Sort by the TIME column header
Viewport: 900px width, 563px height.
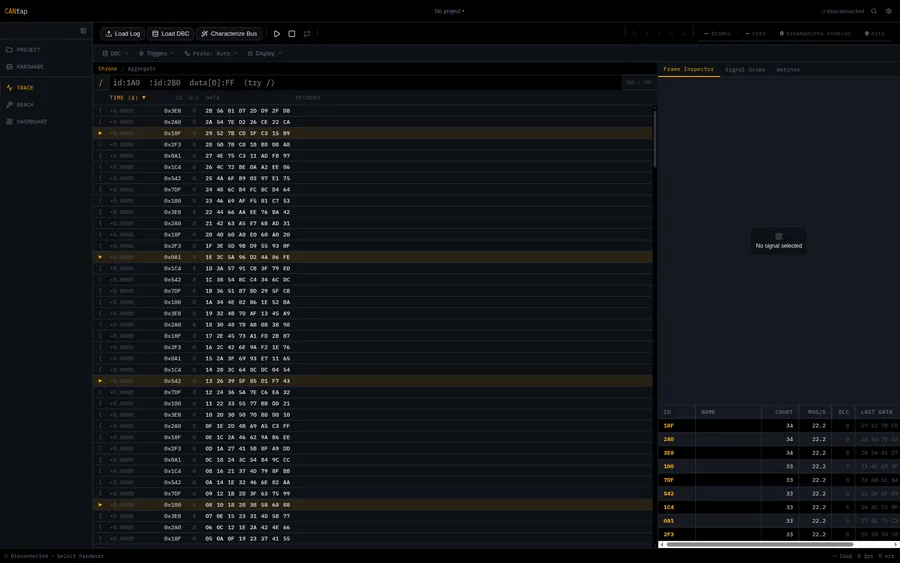(x=127, y=98)
